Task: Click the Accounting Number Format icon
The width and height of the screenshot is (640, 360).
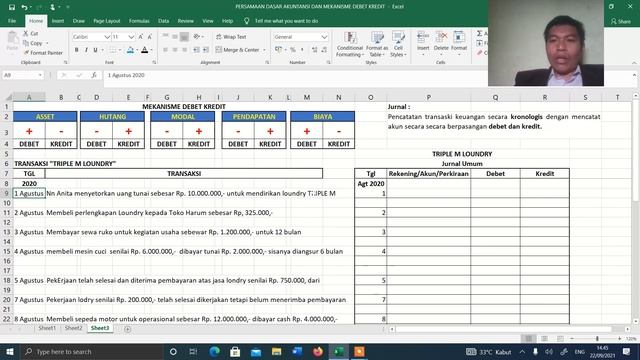Action: (278, 50)
